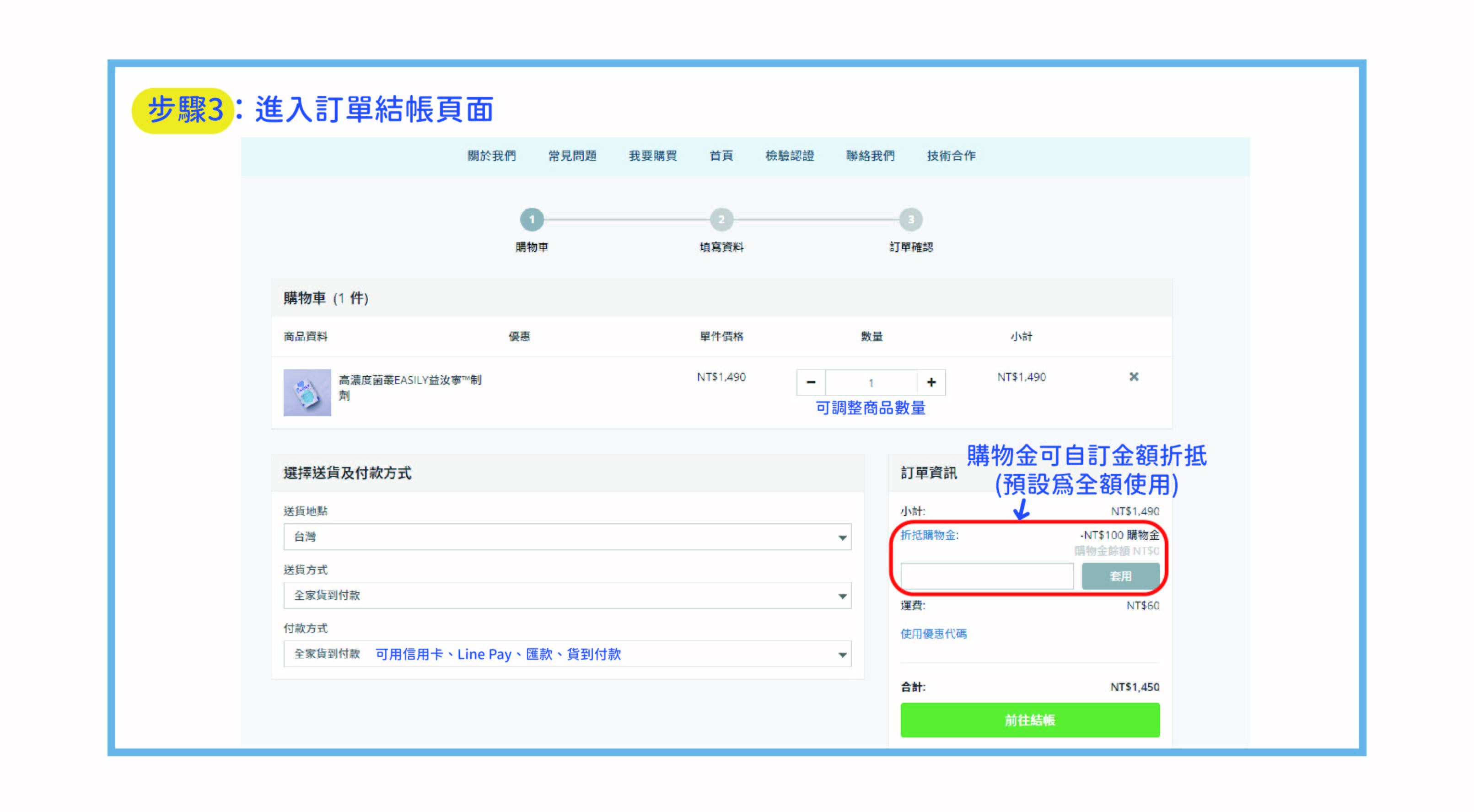Viewport: 1474px width, 812px height.
Task: Remove item with the X icon
Action: click(1134, 376)
